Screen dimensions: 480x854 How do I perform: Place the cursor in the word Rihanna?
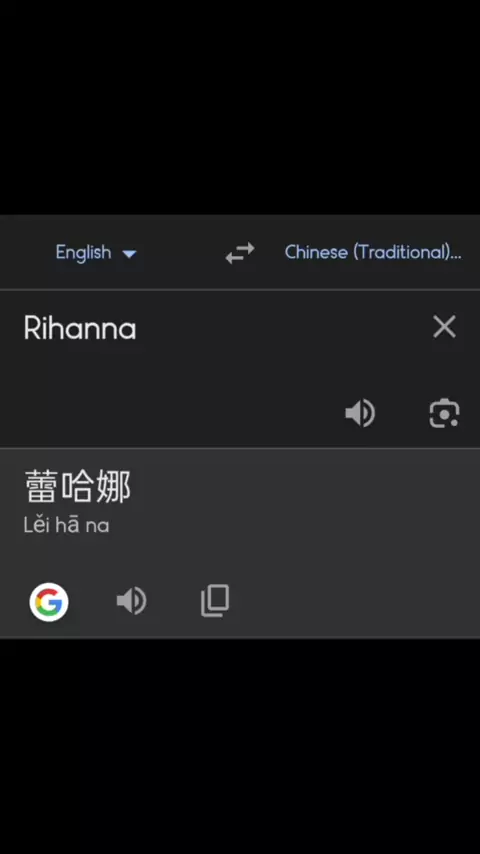click(80, 330)
